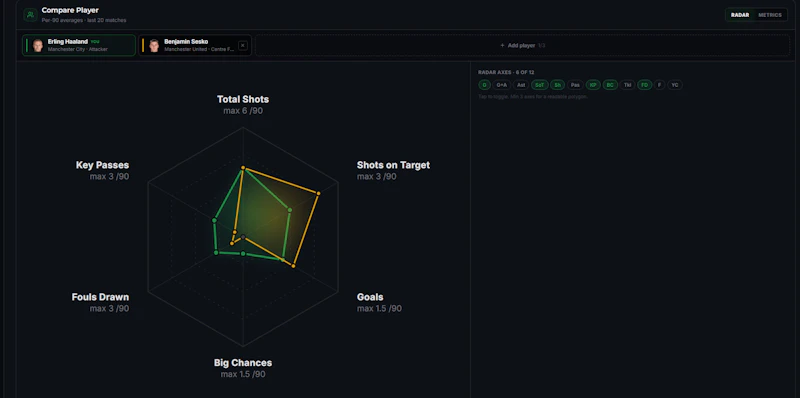
Task: Click the 'max 6 /90' Total Shots caption
Action: [243, 110]
